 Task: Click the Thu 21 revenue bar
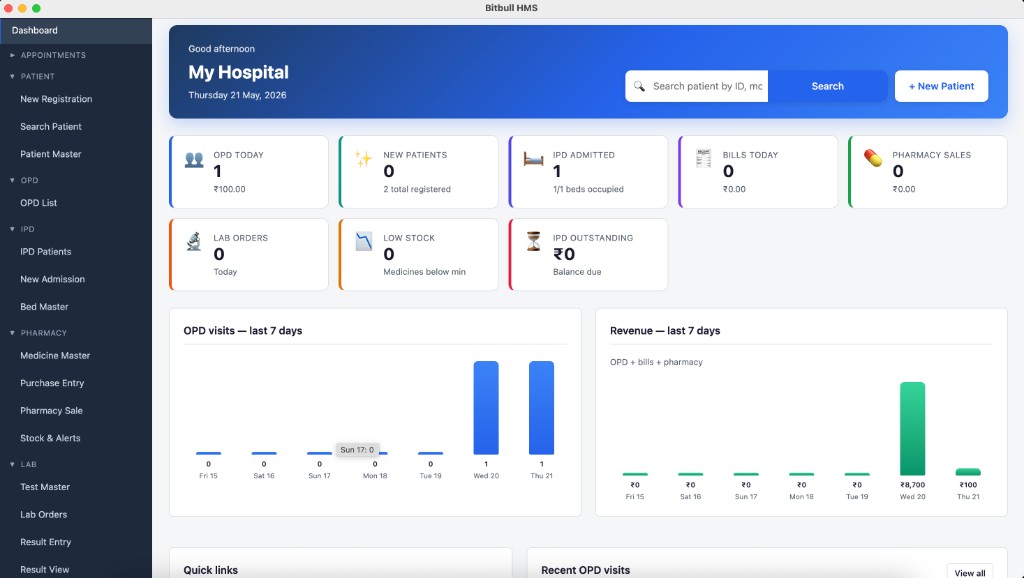(968, 472)
